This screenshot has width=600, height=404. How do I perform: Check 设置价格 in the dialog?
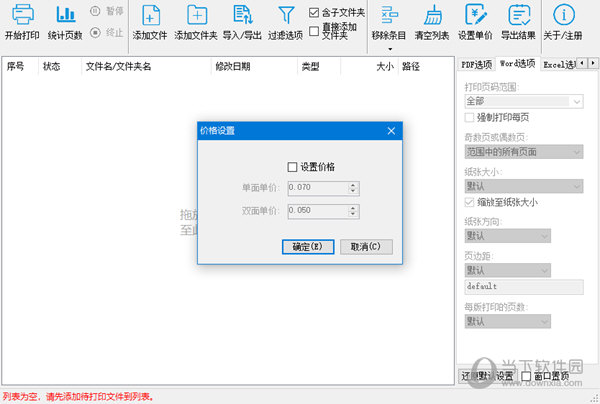292,167
